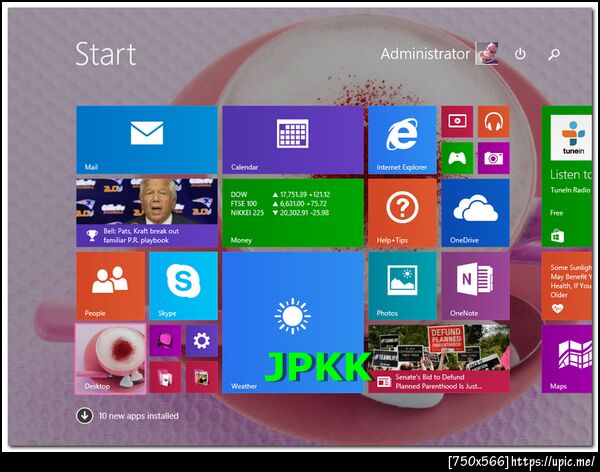Click the NIKKEI 225 20,302.91 row
The width and height of the screenshot is (600, 472).
tap(280, 213)
